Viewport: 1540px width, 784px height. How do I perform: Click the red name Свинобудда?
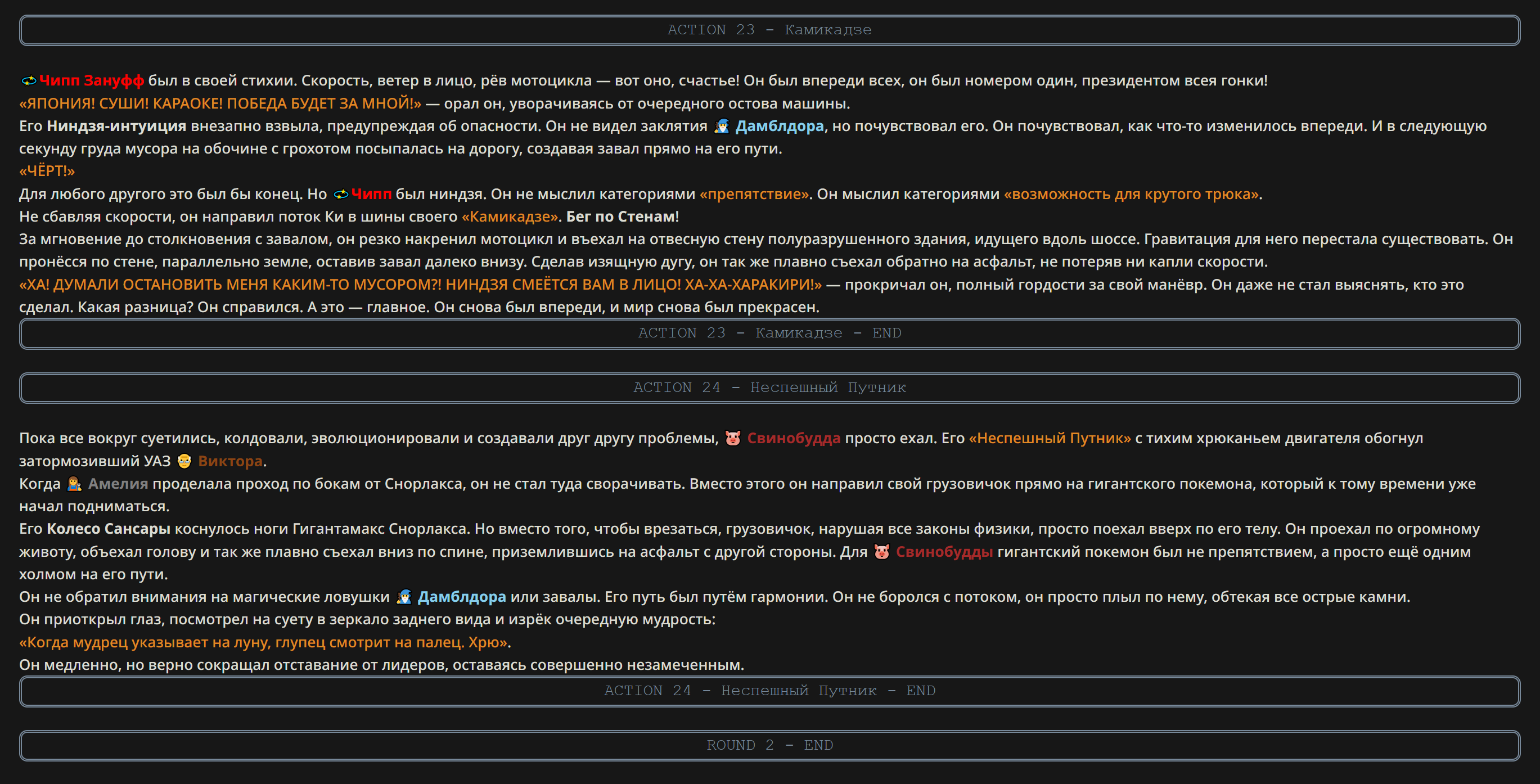tap(794, 438)
